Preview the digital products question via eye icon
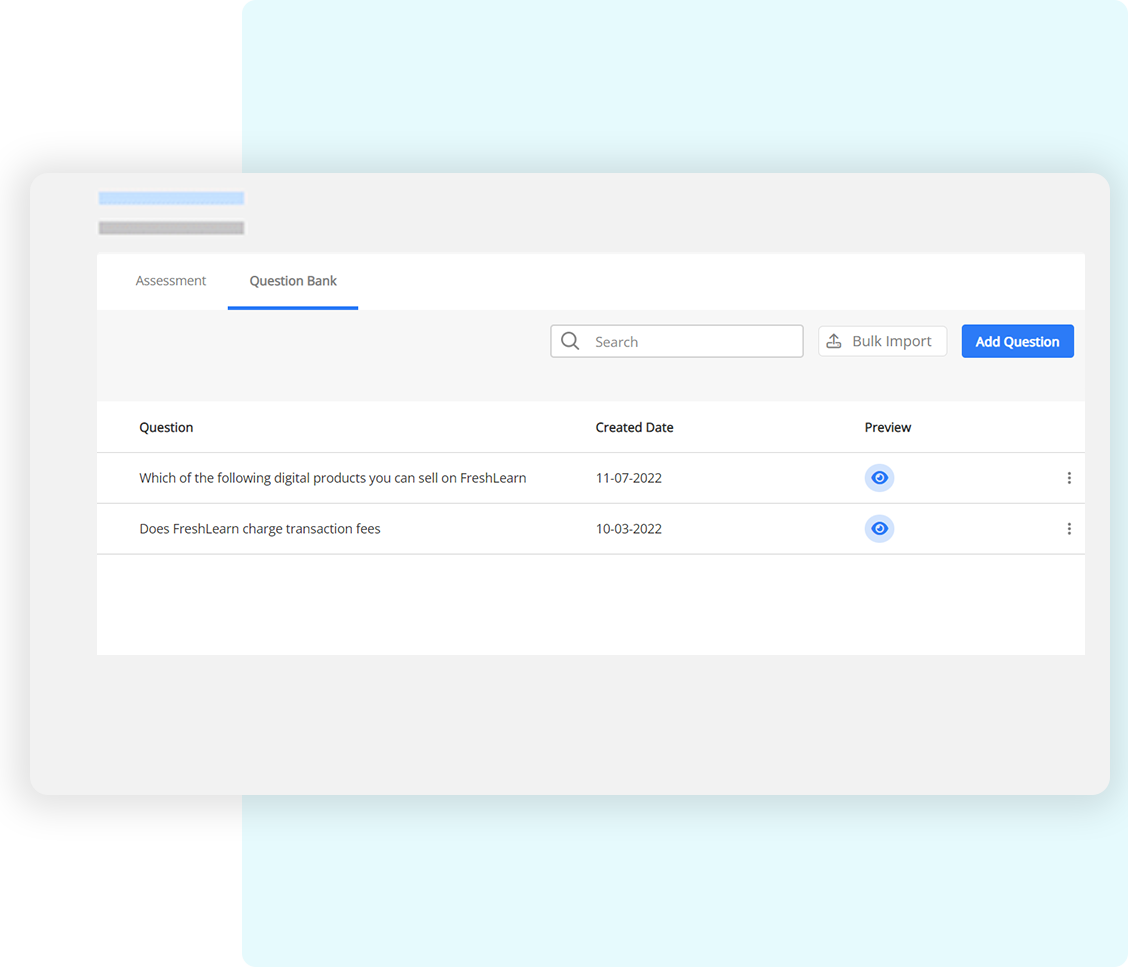 pyautogui.click(x=879, y=478)
